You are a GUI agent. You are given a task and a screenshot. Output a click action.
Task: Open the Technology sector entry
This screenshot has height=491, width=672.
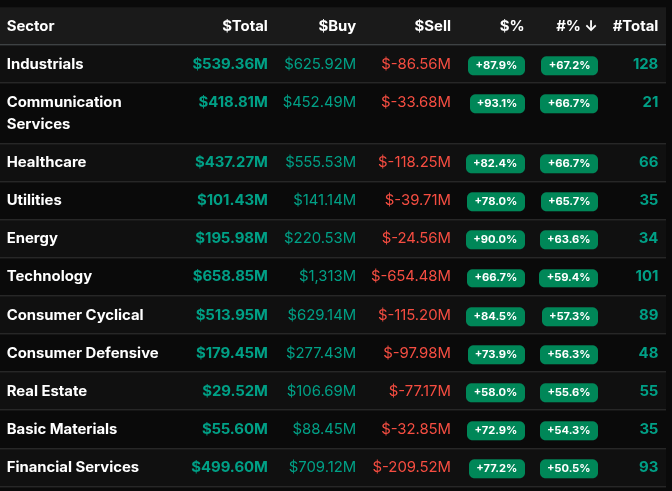pos(49,276)
